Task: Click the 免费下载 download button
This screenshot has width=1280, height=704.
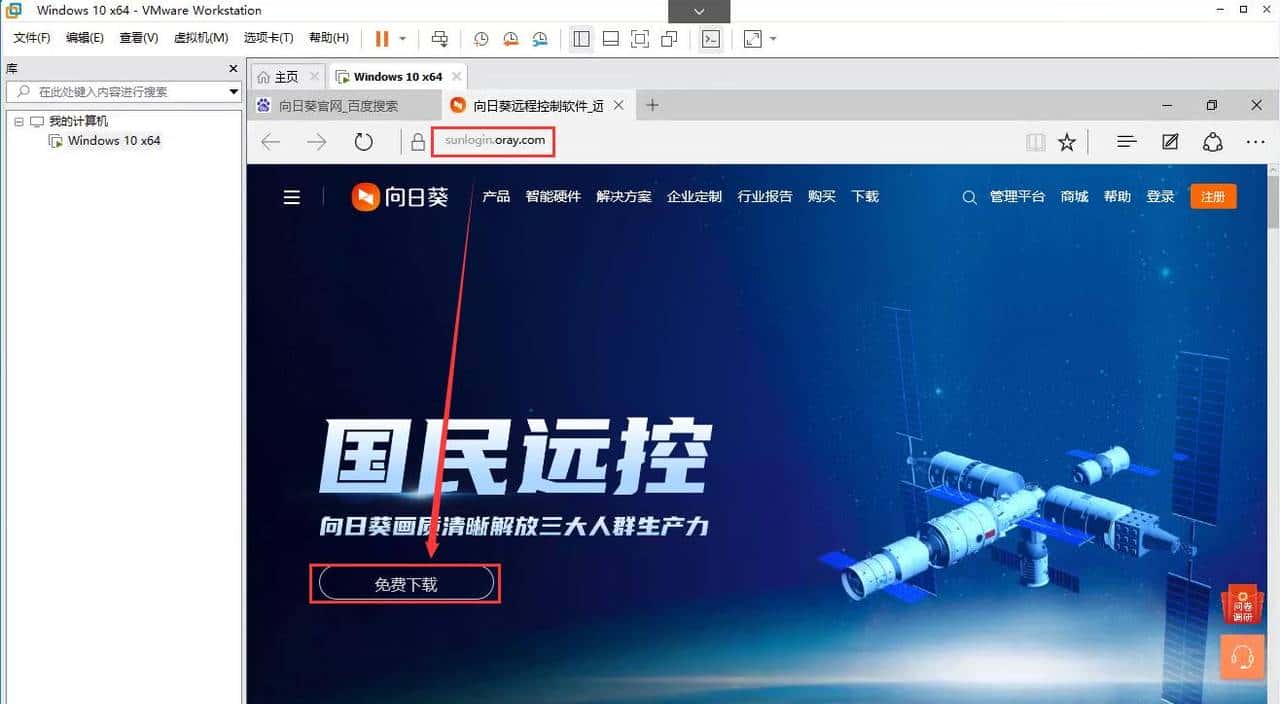Action: [x=404, y=584]
